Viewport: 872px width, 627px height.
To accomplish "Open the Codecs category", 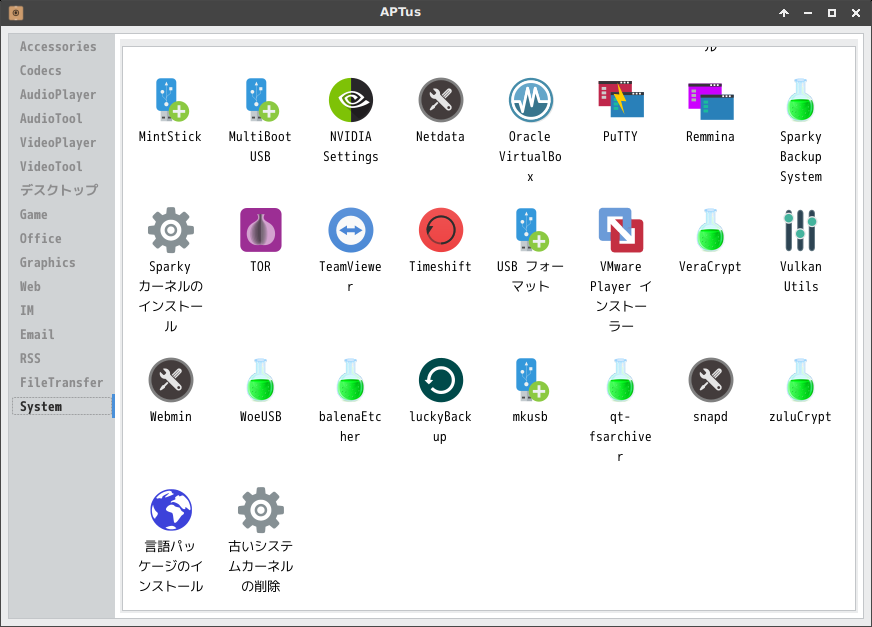I will click(x=41, y=71).
